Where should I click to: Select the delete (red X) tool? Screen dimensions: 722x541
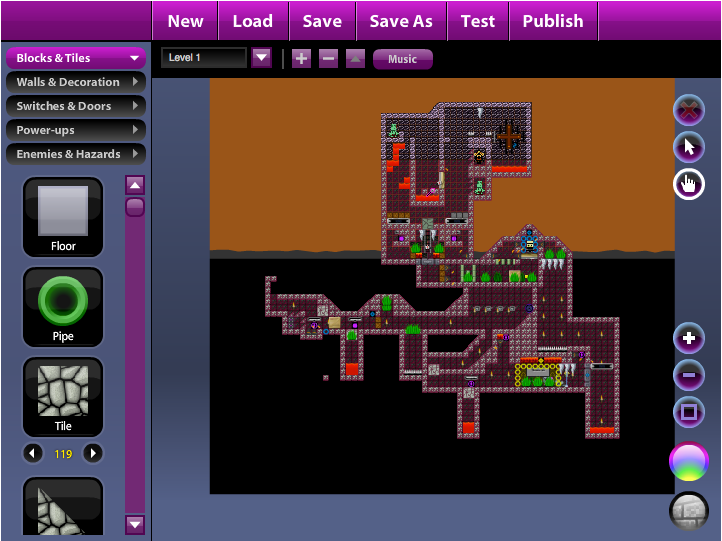[x=689, y=111]
